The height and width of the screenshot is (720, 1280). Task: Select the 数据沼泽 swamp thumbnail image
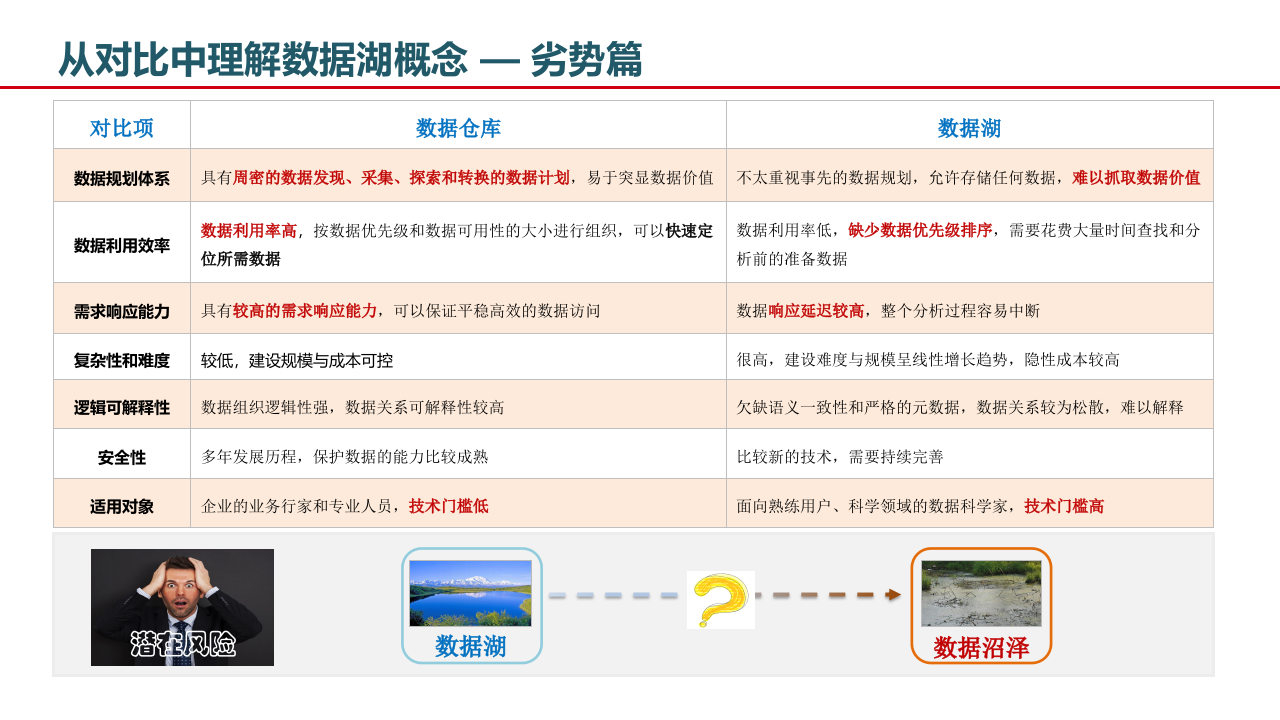click(x=980, y=592)
